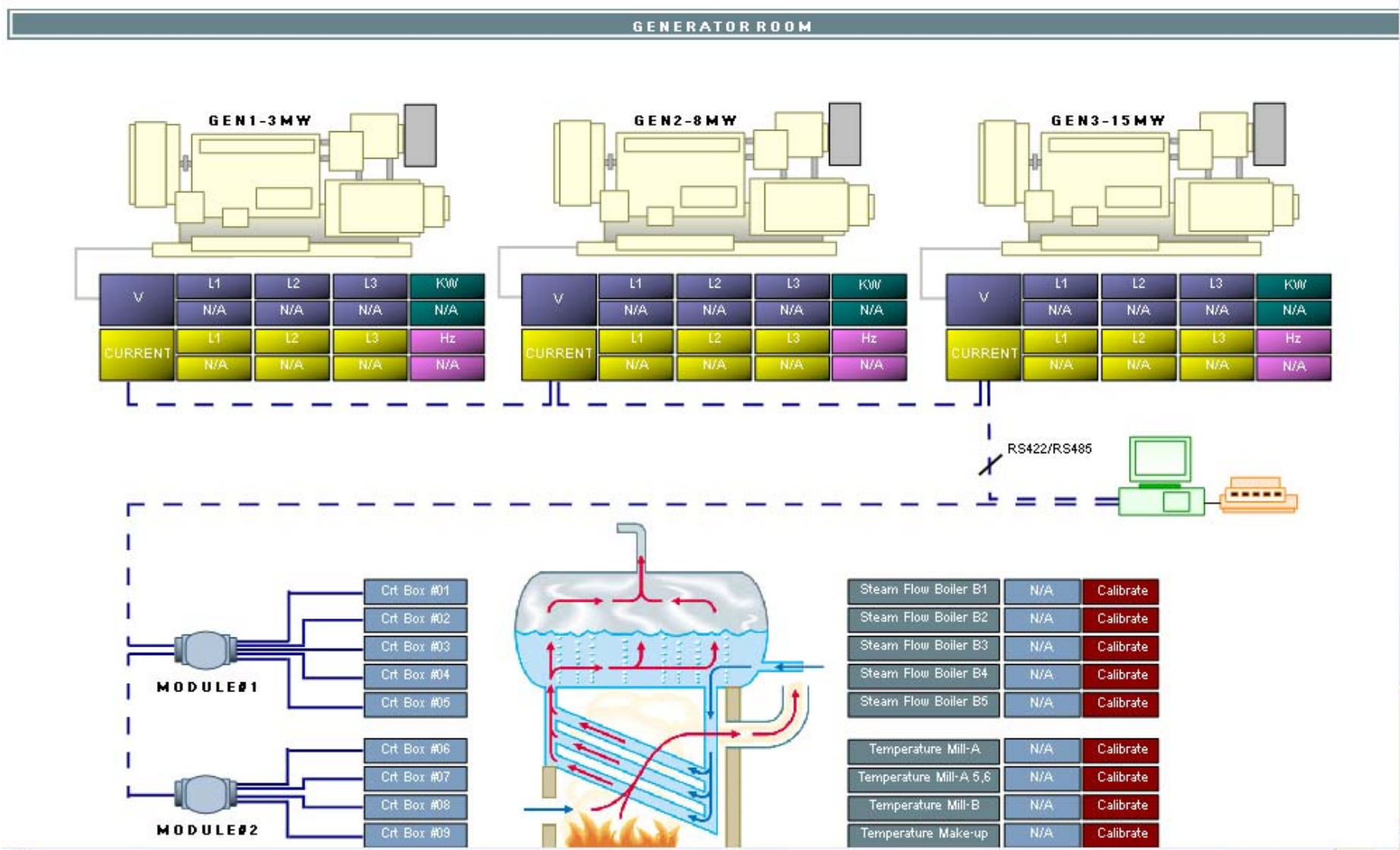The height and width of the screenshot is (850, 1400).
Task: Open Crt Box #01
Action: click(x=415, y=591)
